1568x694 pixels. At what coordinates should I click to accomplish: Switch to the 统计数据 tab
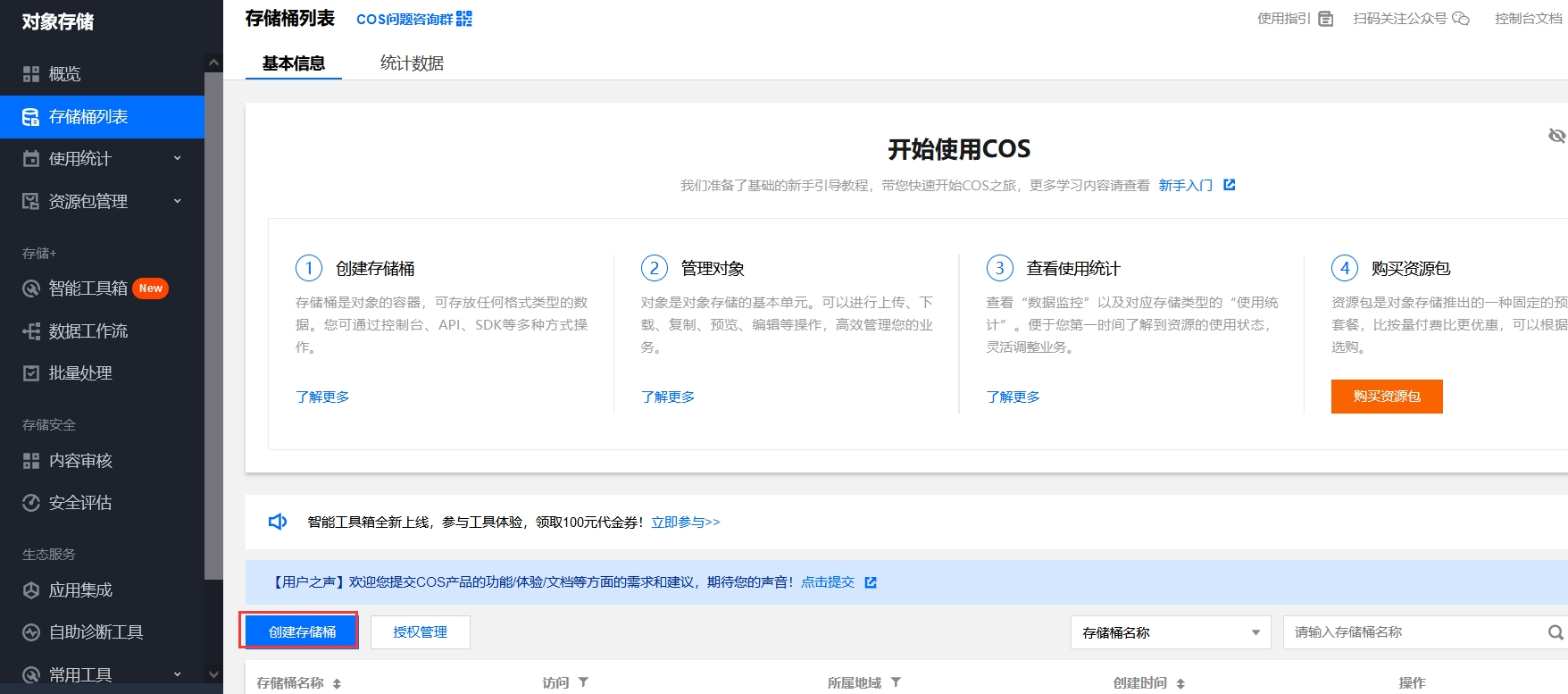coord(412,63)
